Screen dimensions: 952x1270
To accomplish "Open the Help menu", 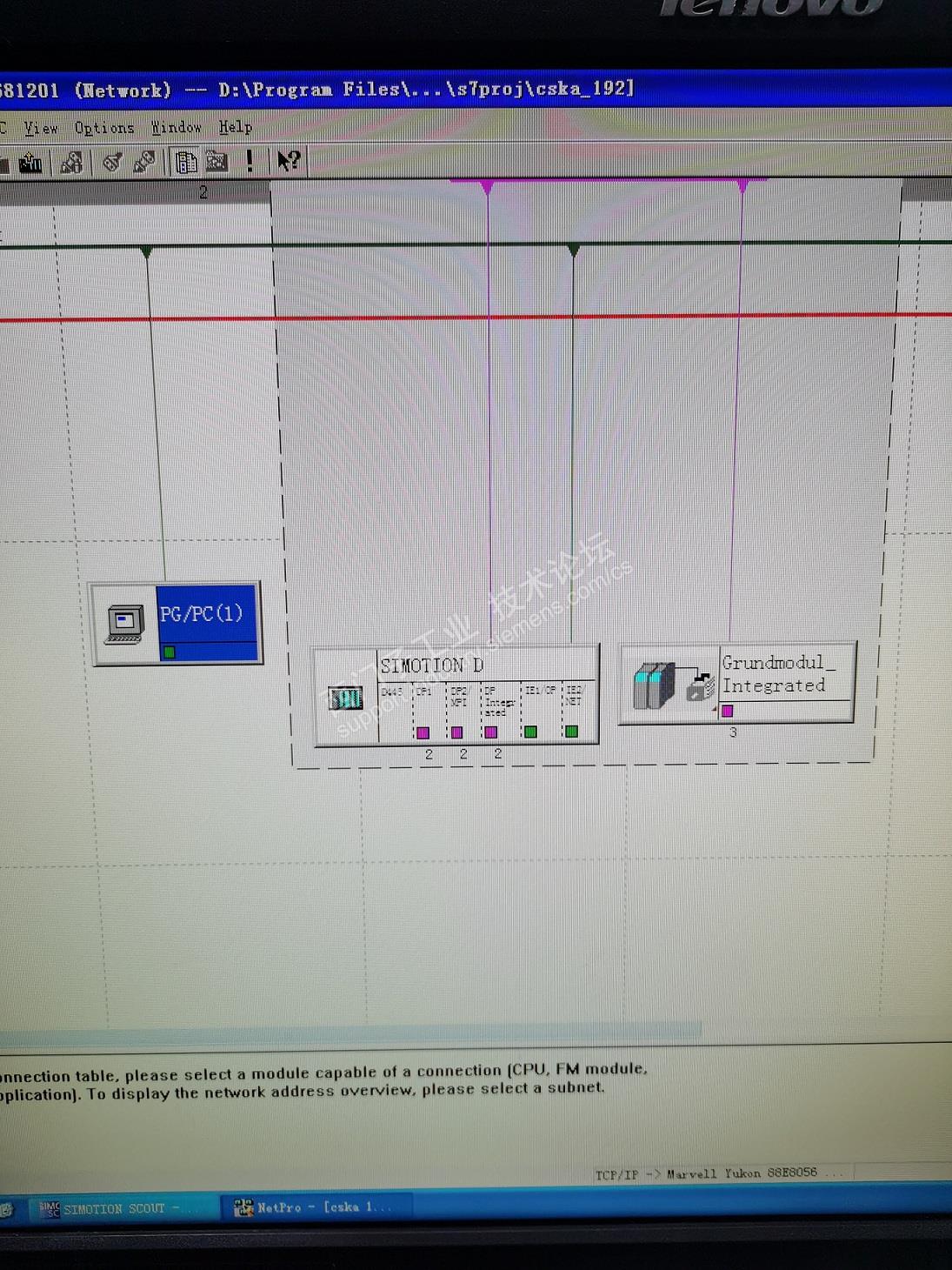I will (236, 128).
